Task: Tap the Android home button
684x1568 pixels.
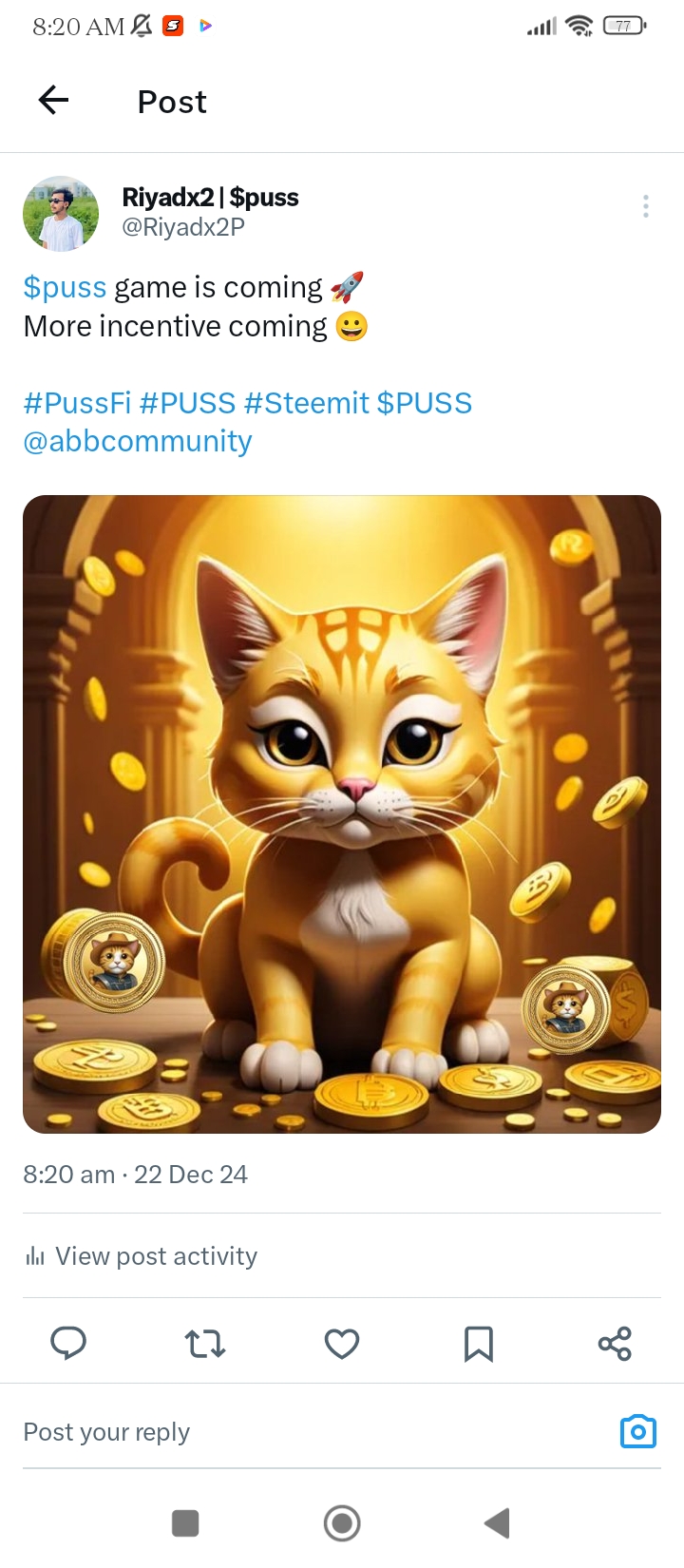Action: pyautogui.click(x=342, y=1523)
